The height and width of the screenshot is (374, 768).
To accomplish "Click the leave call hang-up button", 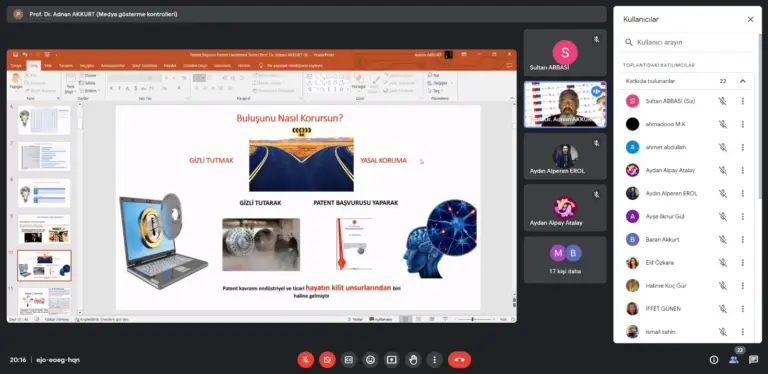I will click(x=459, y=360).
